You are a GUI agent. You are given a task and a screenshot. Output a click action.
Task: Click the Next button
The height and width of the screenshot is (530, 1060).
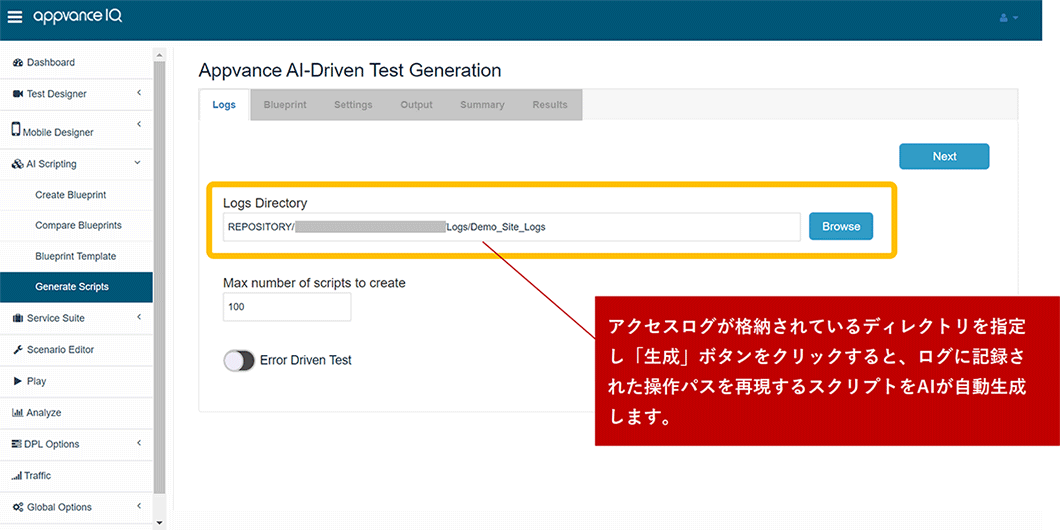[944, 156]
